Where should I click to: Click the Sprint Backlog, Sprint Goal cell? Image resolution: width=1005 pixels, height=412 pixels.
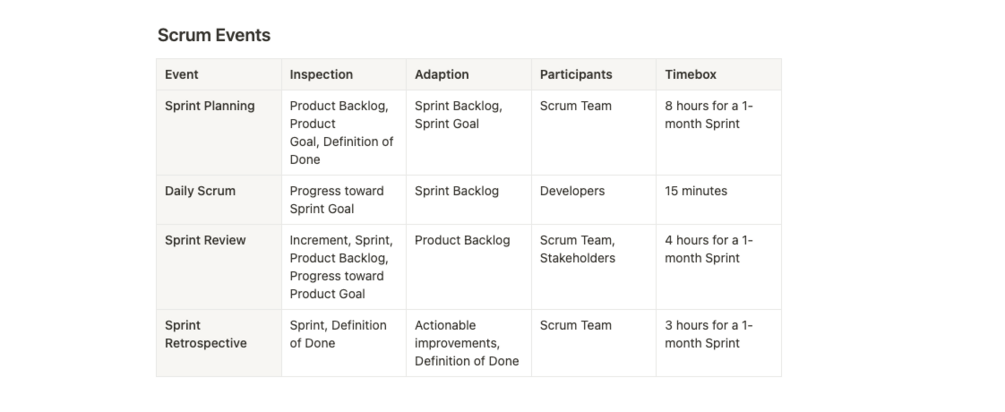point(458,115)
